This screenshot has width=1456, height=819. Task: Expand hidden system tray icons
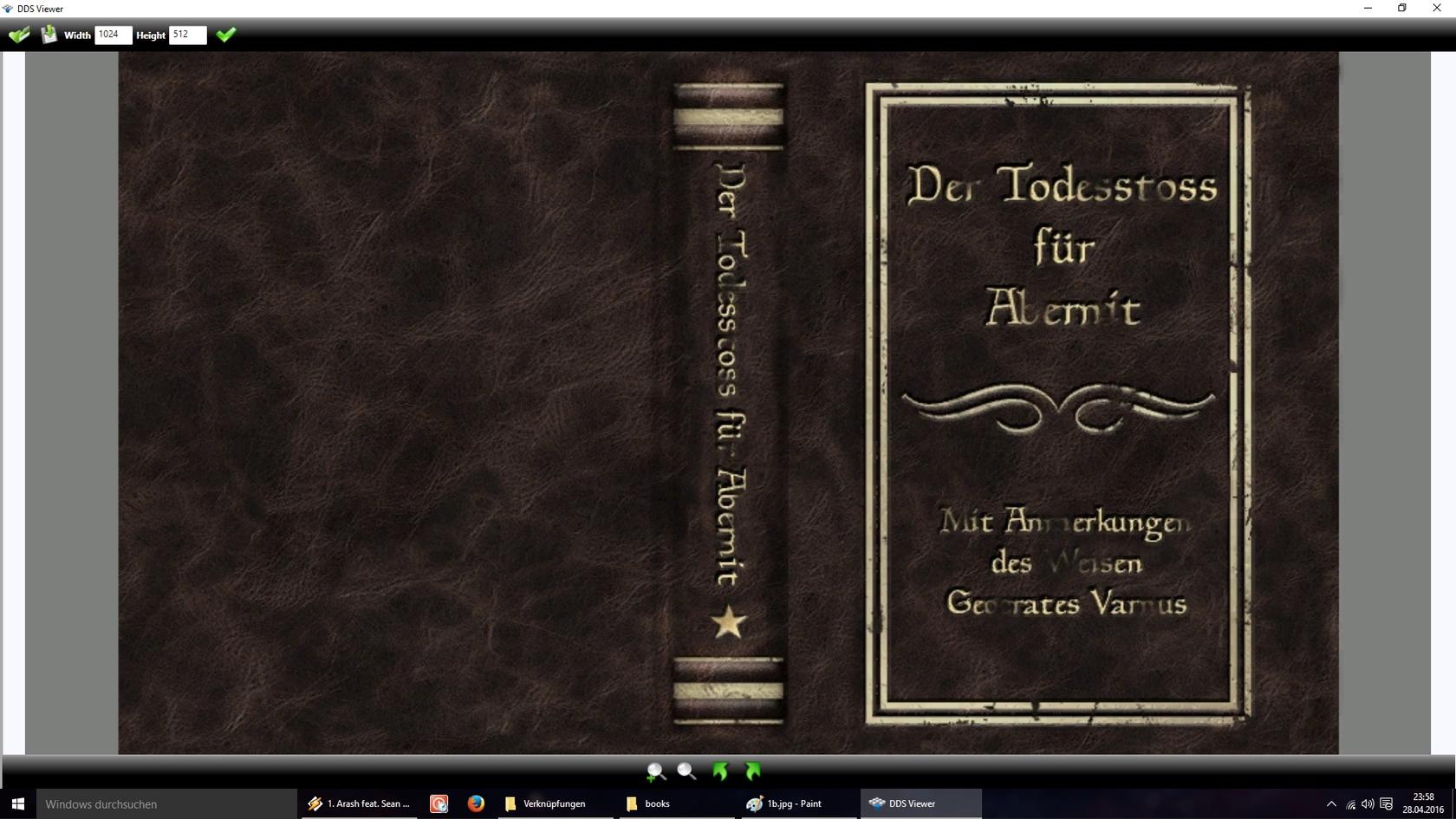click(x=1331, y=804)
